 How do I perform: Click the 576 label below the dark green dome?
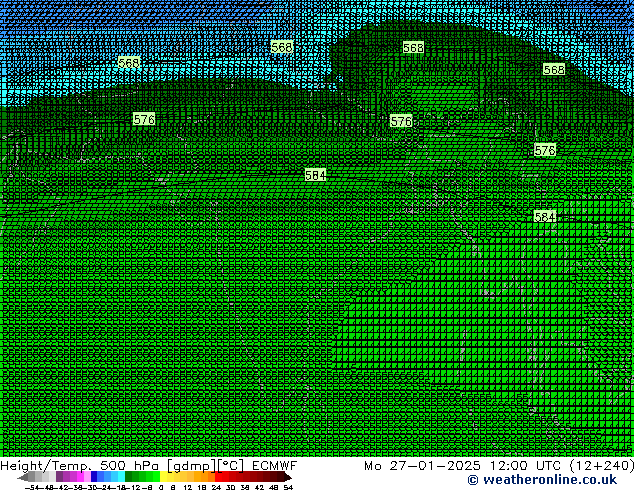(x=401, y=121)
